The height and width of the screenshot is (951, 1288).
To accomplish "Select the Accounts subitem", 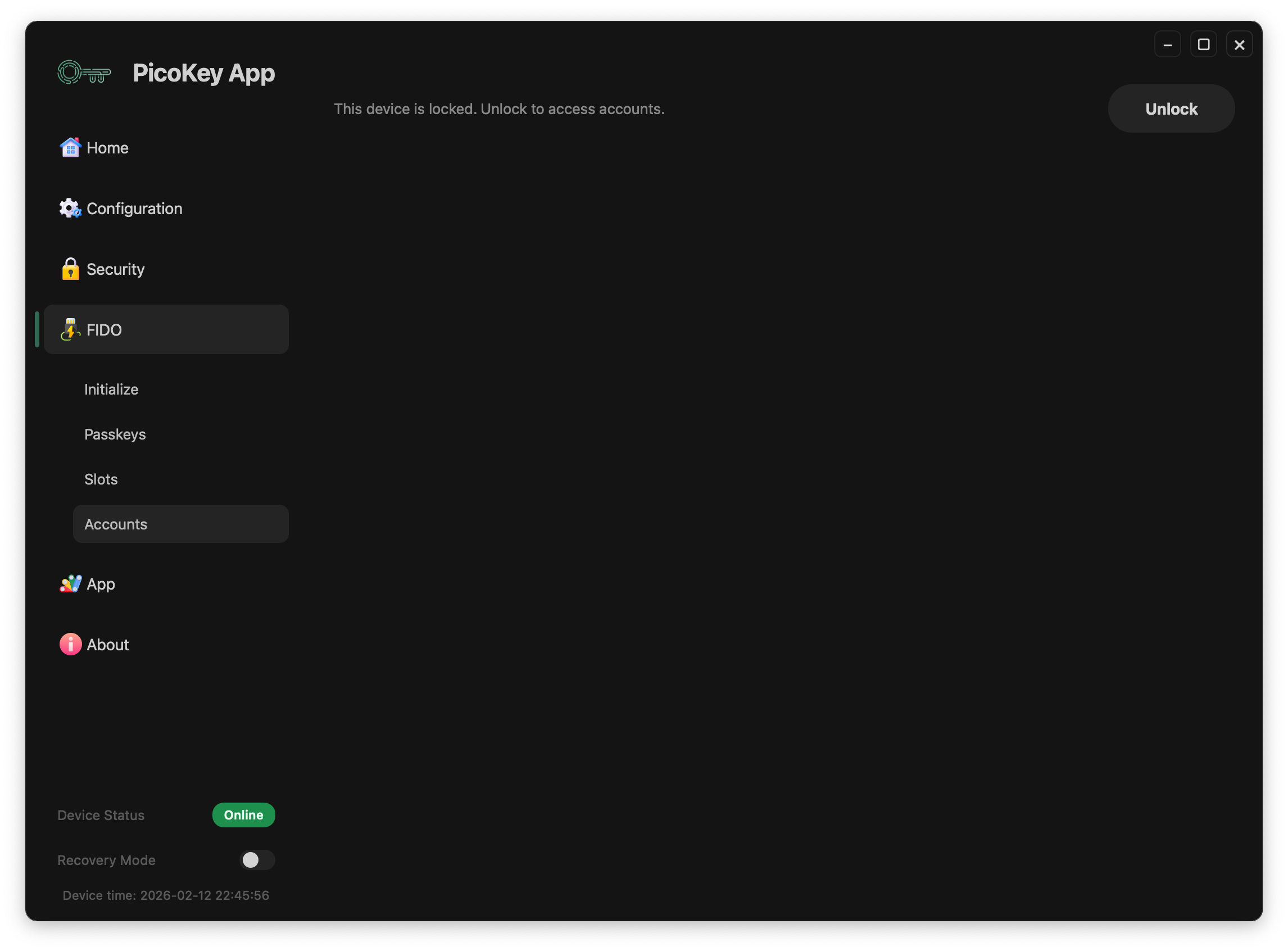I will point(116,524).
